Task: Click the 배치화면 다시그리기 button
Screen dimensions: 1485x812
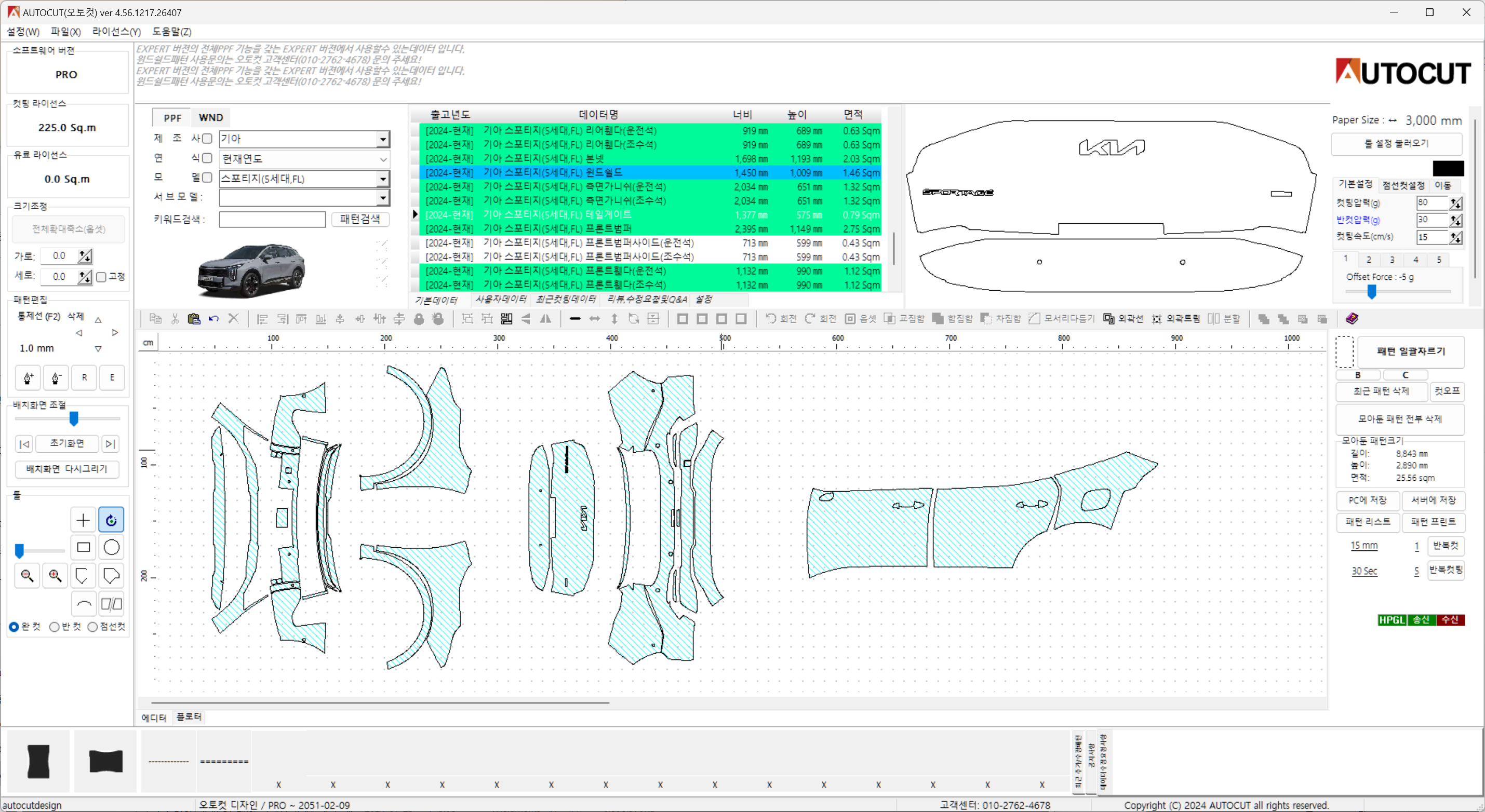Action: (x=67, y=469)
